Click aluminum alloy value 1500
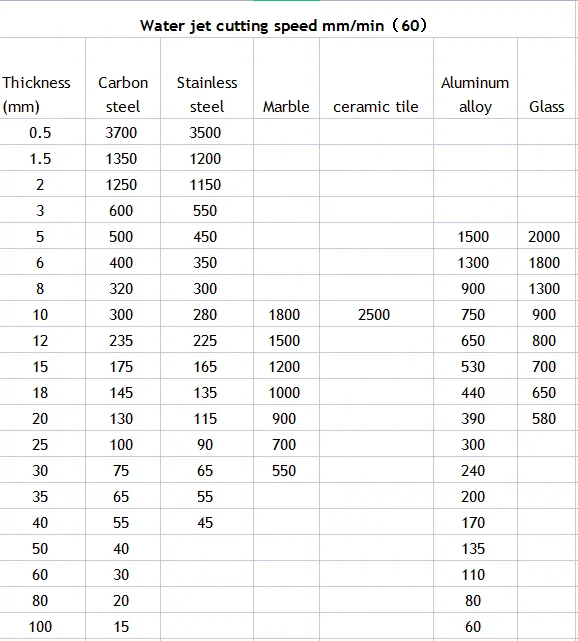This screenshot has width=578, height=641. point(473,237)
